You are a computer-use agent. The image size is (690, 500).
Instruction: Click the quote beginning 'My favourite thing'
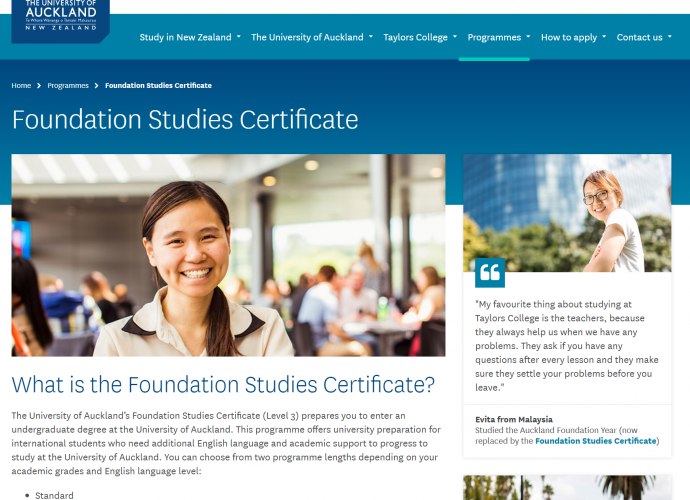[567, 346]
